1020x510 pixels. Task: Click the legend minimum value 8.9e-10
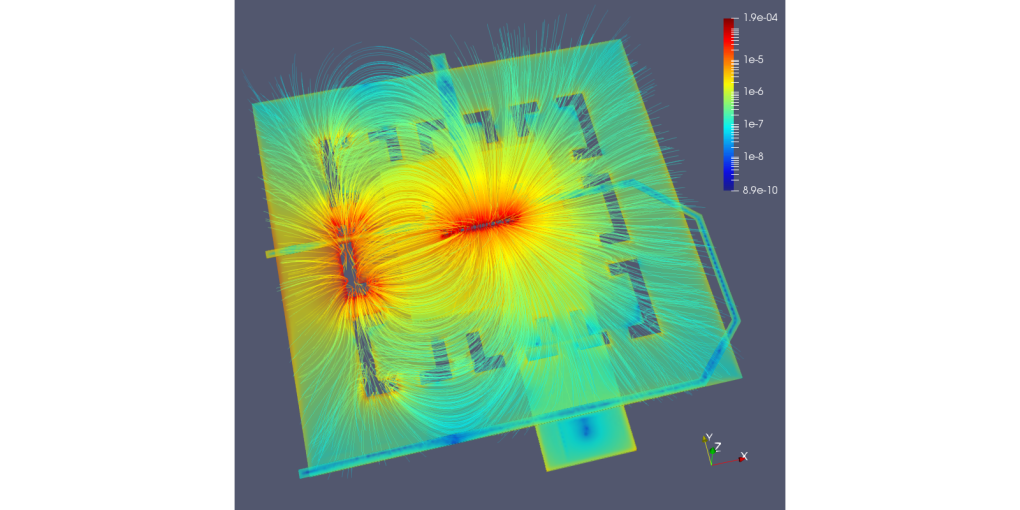758,190
